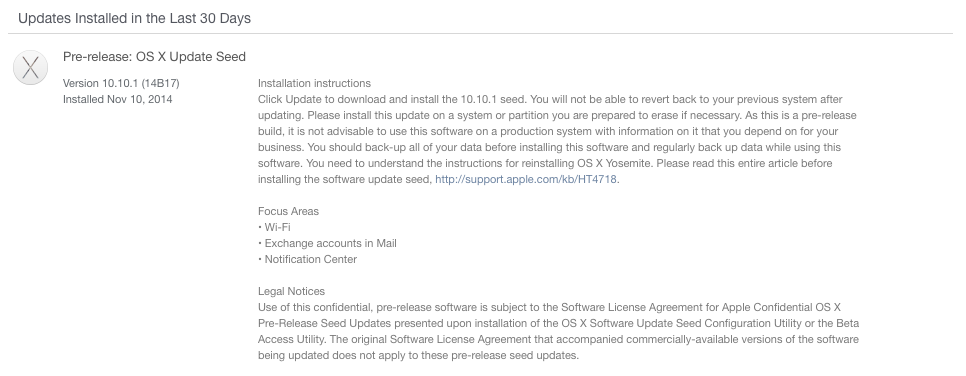
Task: Click the Version 10.10.1 (14B17) text
Action: (121, 83)
